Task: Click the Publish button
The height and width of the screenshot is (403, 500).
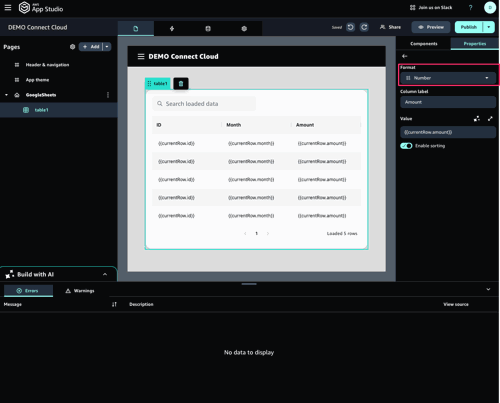Action: pos(469,27)
